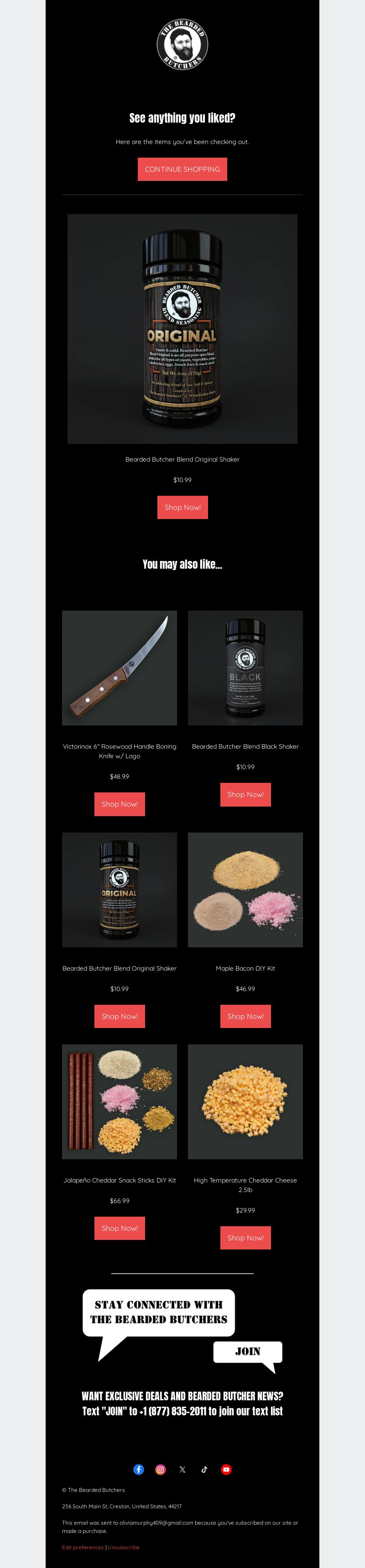Click the Continue Shopping button
Viewport: 365px width, 1568px height.
tap(182, 169)
